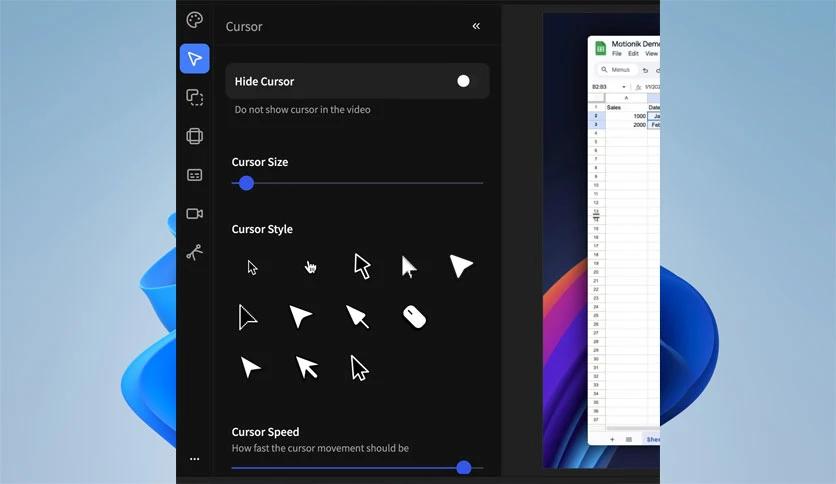Open the zoom selection sidebar icon
Screen dimensions: 836x484
coord(195,98)
